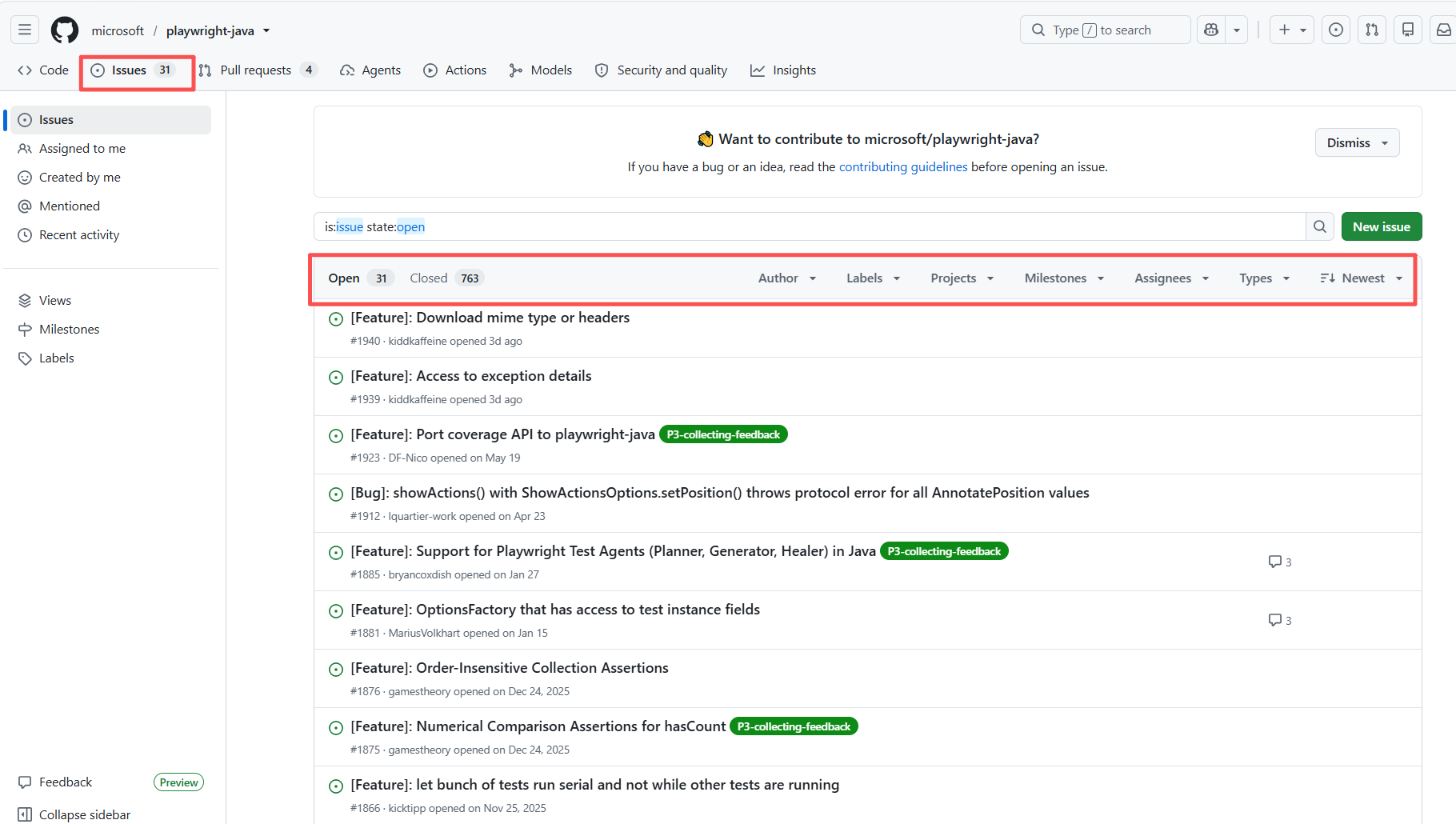
Task: Open notifications inbox icon
Action: point(1443,30)
